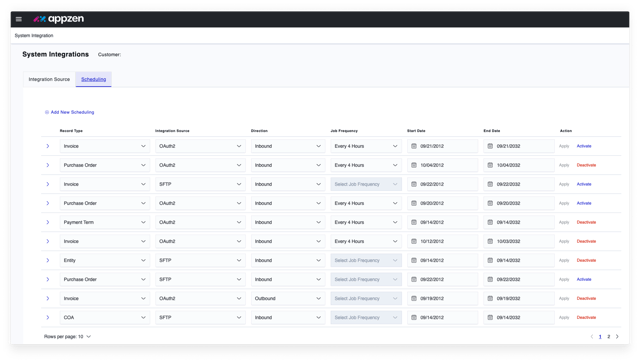Open the Payment Term record type dropdown
The width and height of the screenshot is (640, 363).
click(104, 223)
